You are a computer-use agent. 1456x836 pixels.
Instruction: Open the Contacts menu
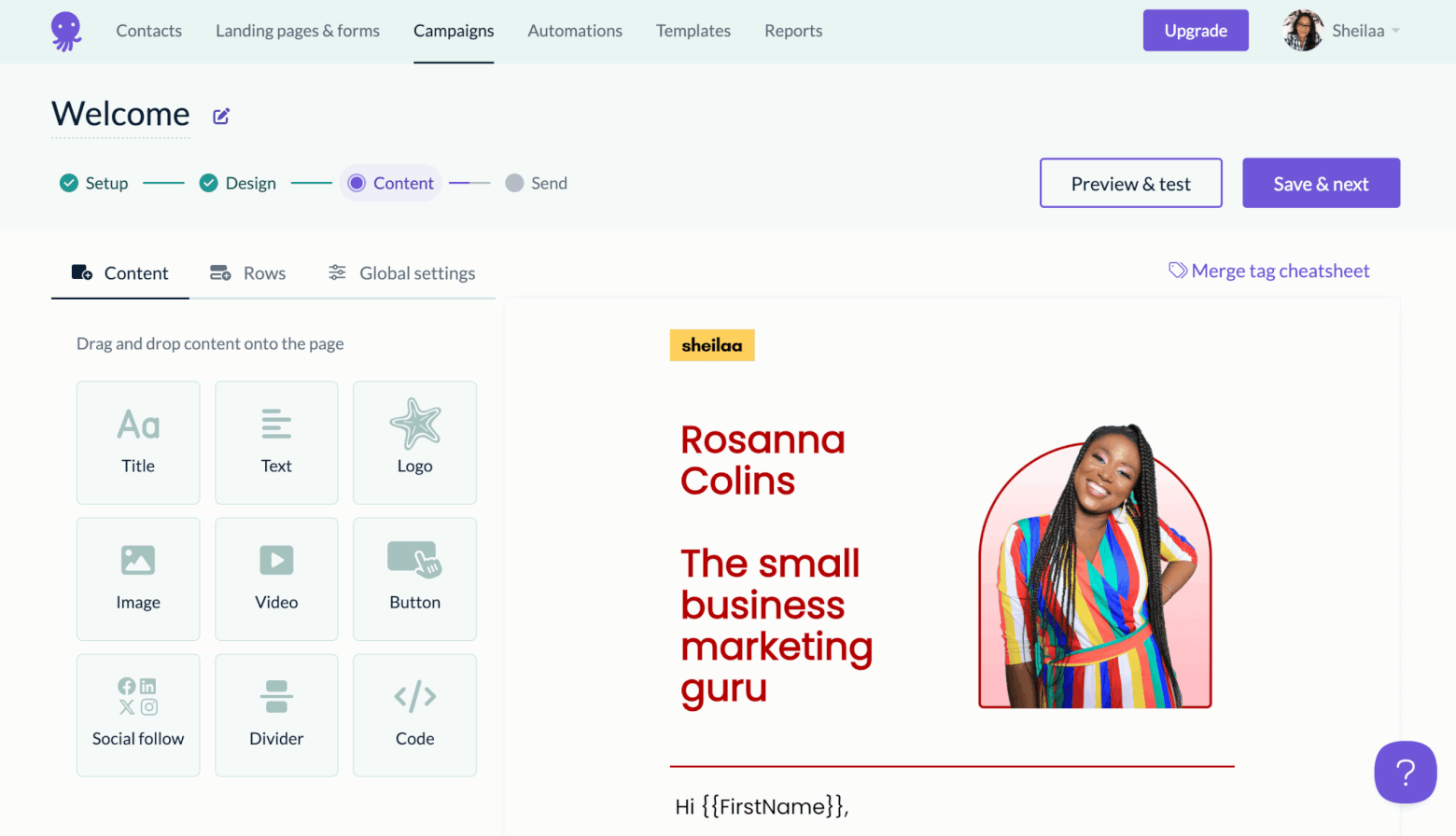pyautogui.click(x=149, y=31)
